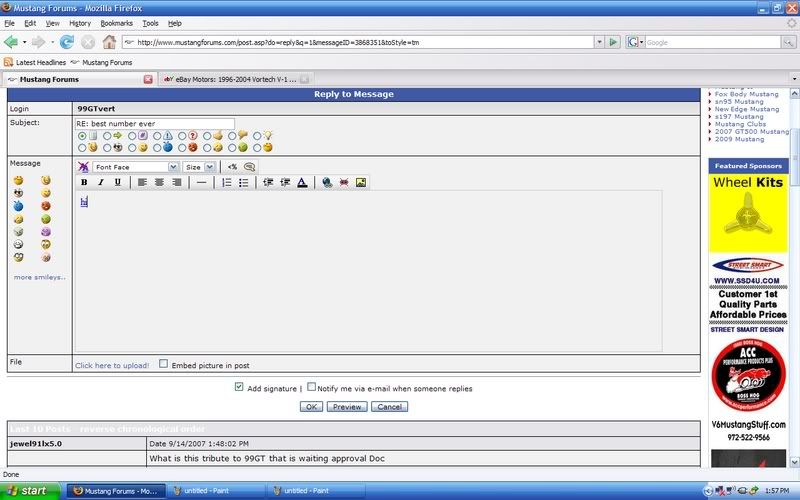Close the Mustang Forums tab

click(148, 79)
